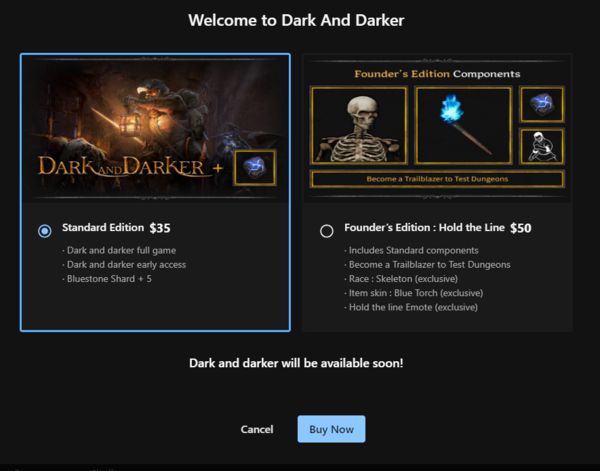Cancel the purchase dialog
Screen dimensions: 600x471
[257, 429]
